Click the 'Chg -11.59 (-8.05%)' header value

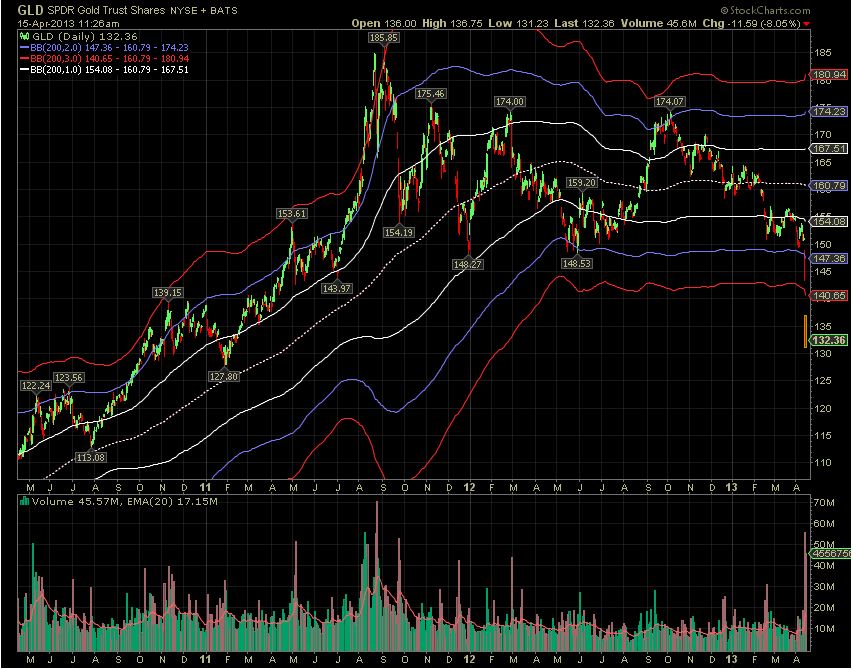click(751, 23)
